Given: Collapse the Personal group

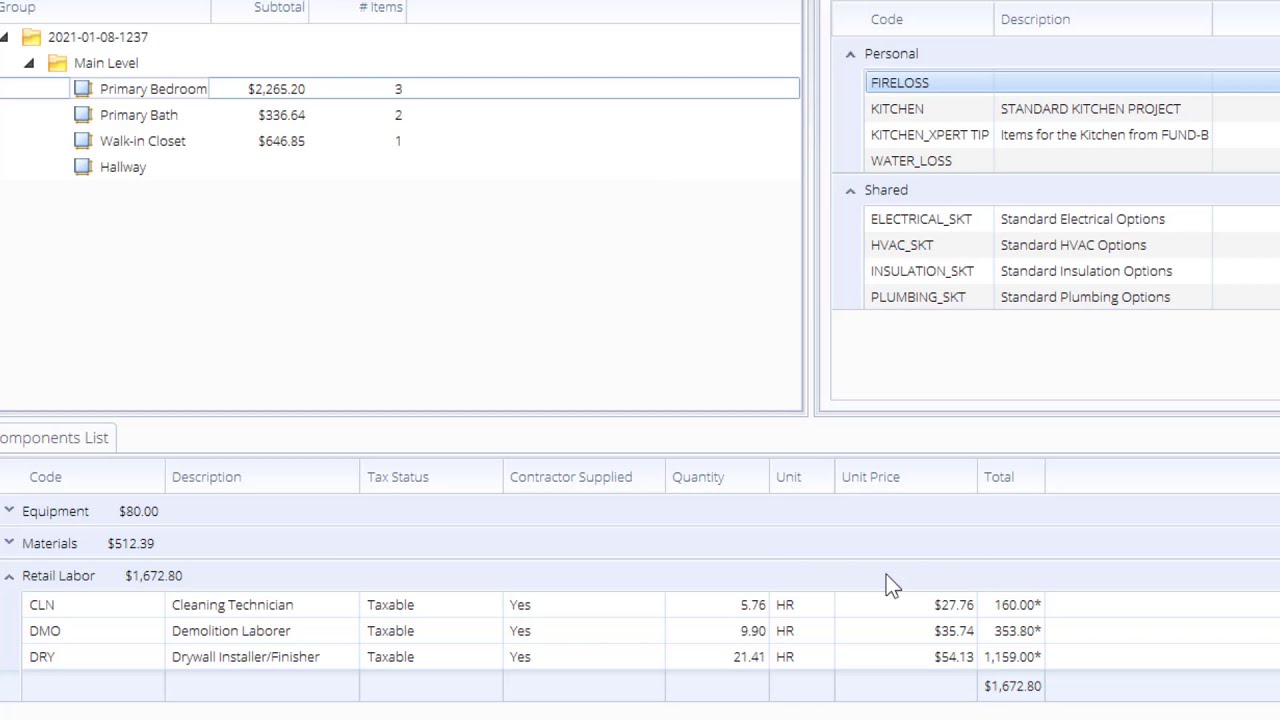Looking at the screenshot, I should 850,54.
